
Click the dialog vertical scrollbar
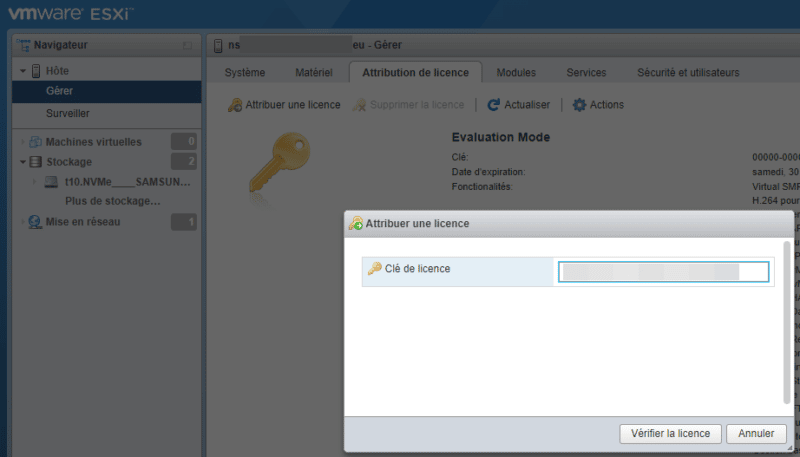tap(787, 323)
